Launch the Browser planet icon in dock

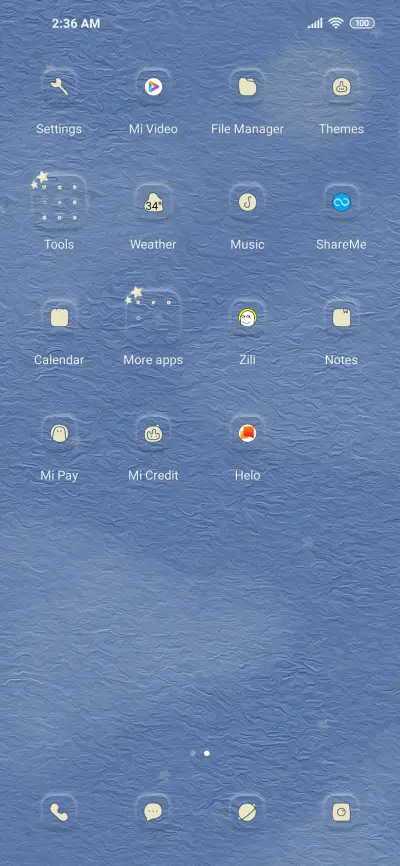point(247,812)
